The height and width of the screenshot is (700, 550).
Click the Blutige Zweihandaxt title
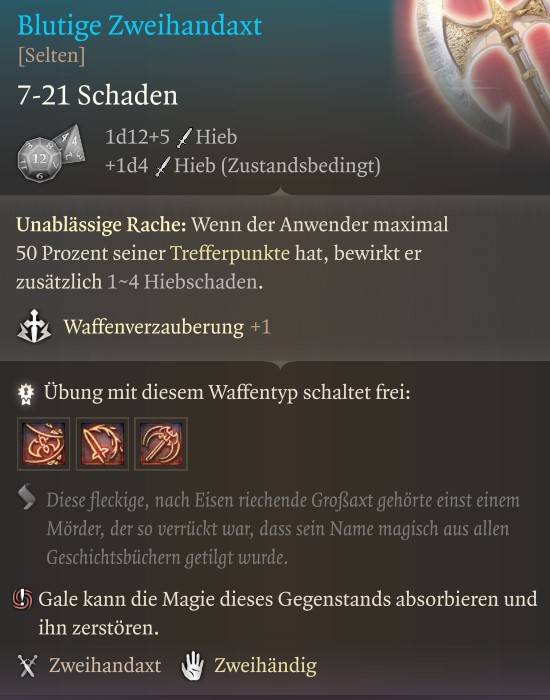pos(139,26)
